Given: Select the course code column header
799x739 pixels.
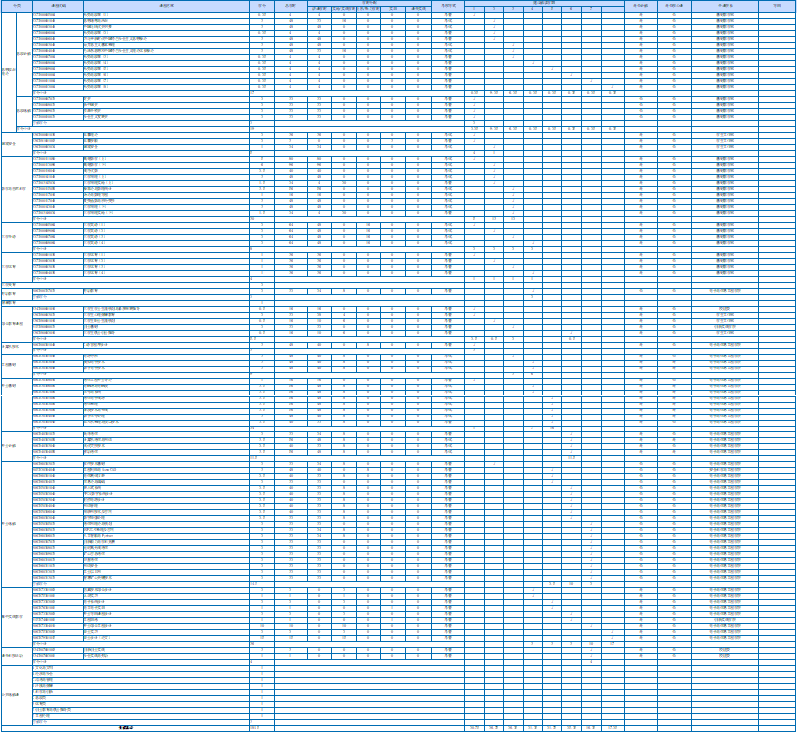Looking at the screenshot, I should [x=57, y=6].
